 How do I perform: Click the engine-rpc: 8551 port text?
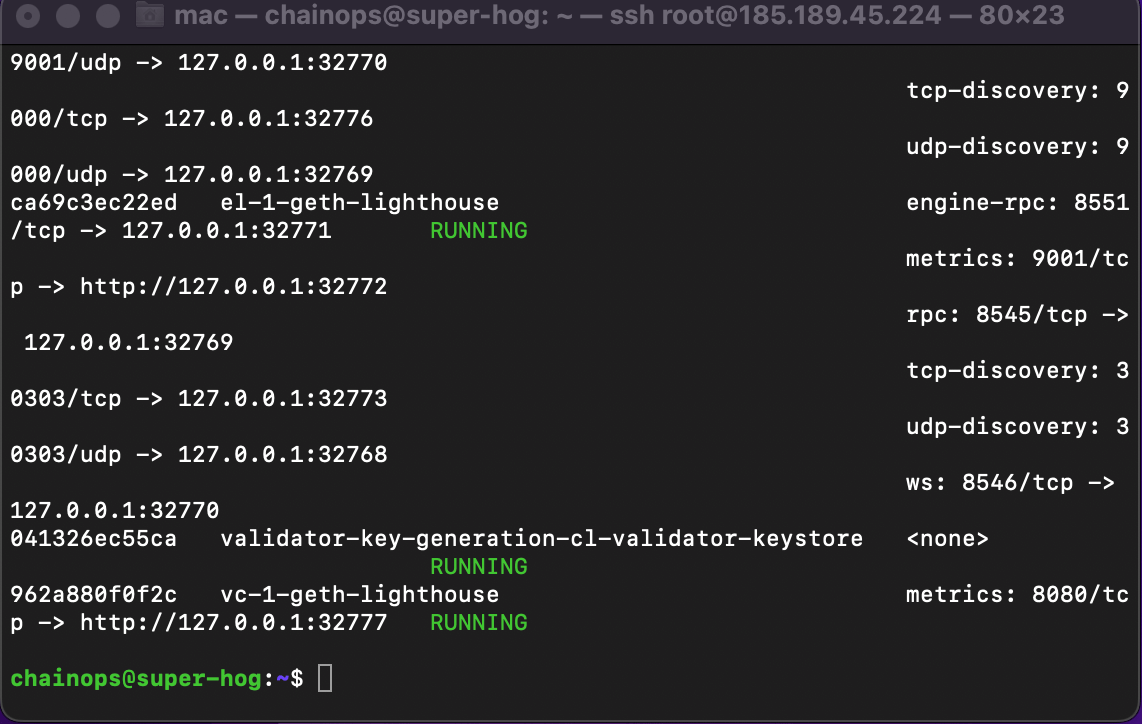[x=1017, y=203]
